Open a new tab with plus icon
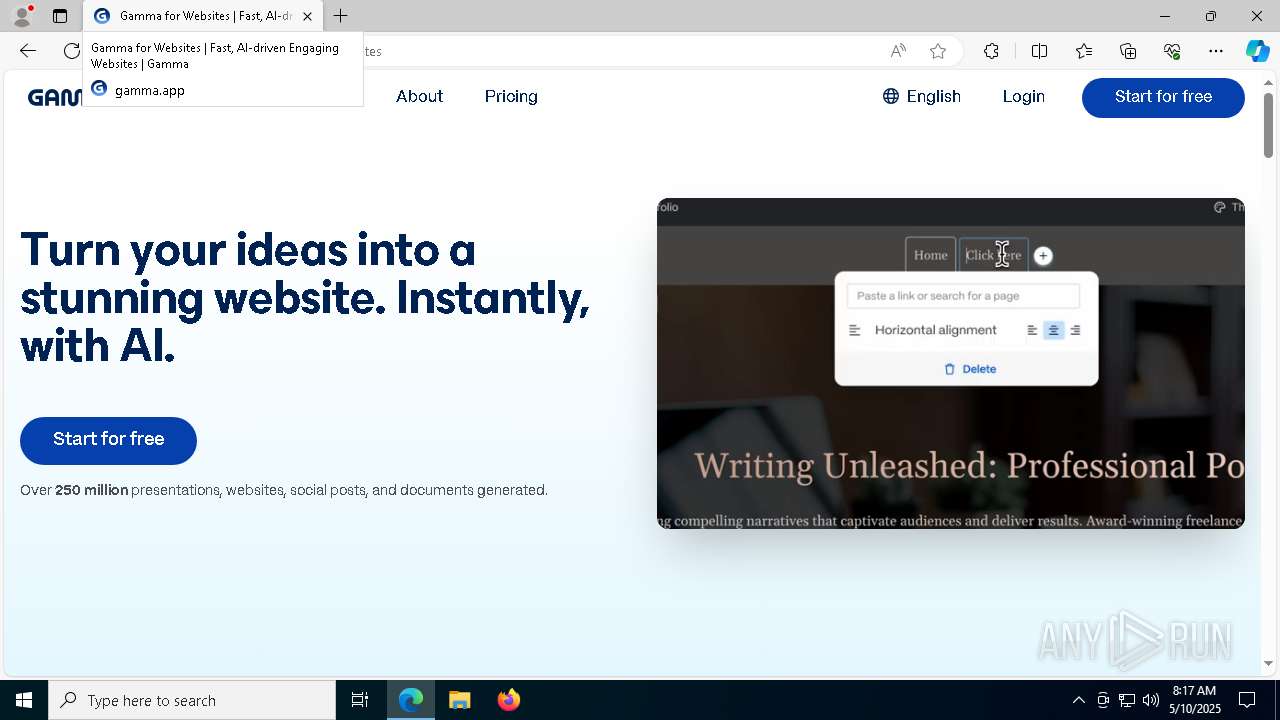1280x720 pixels. (341, 16)
